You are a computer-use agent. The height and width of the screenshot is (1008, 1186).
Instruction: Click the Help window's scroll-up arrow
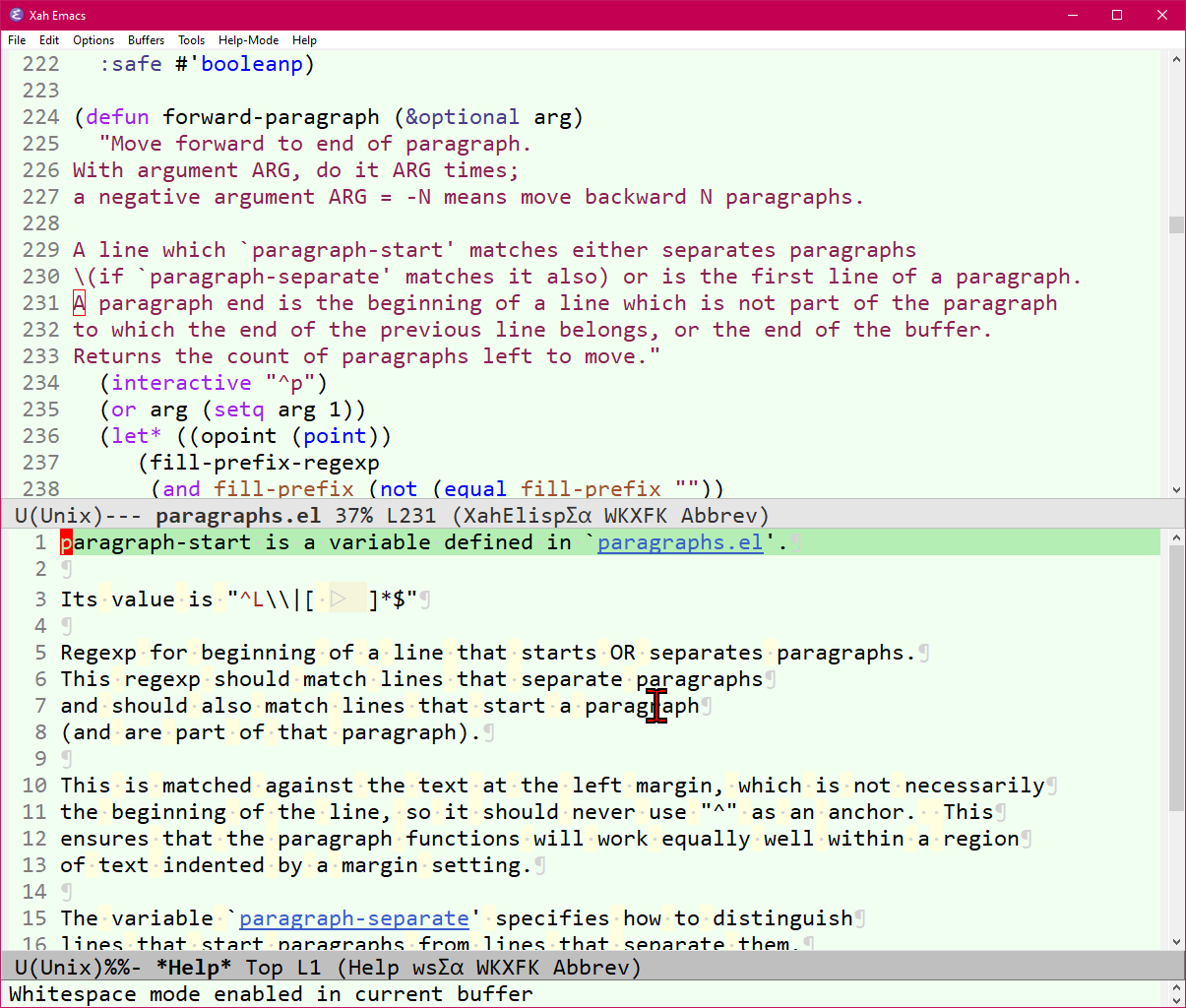coord(1176,536)
